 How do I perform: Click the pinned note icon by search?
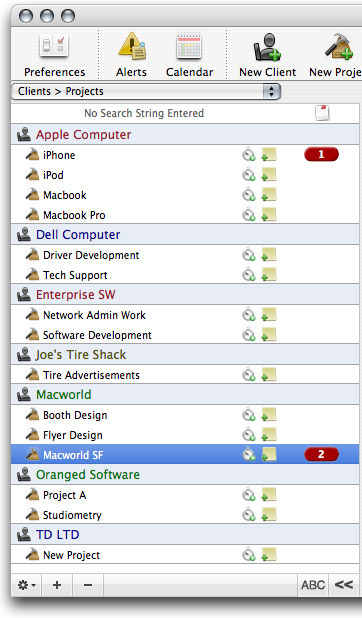(x=322, y=113)
